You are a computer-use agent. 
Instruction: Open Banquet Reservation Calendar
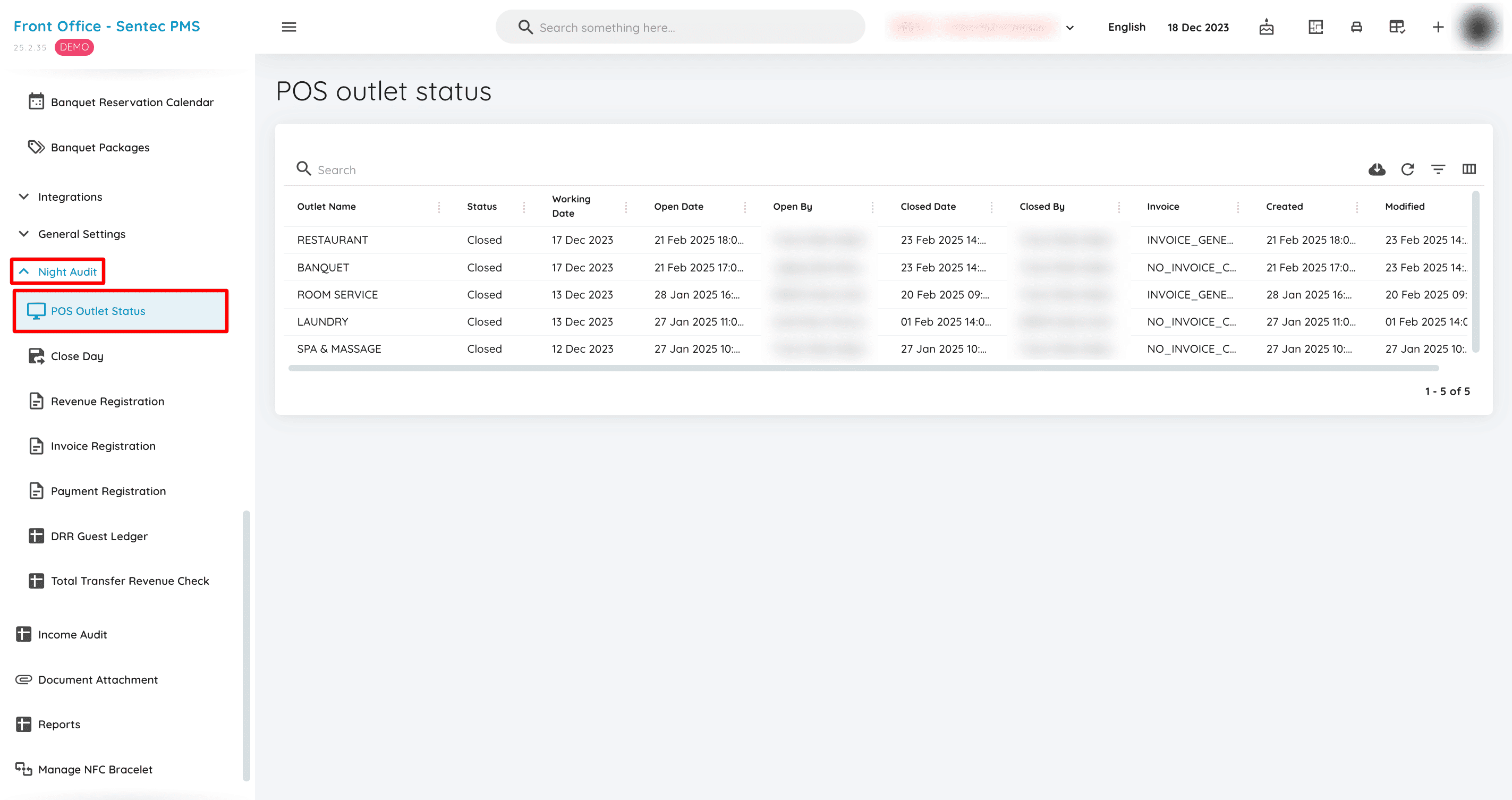click(122, 102)
